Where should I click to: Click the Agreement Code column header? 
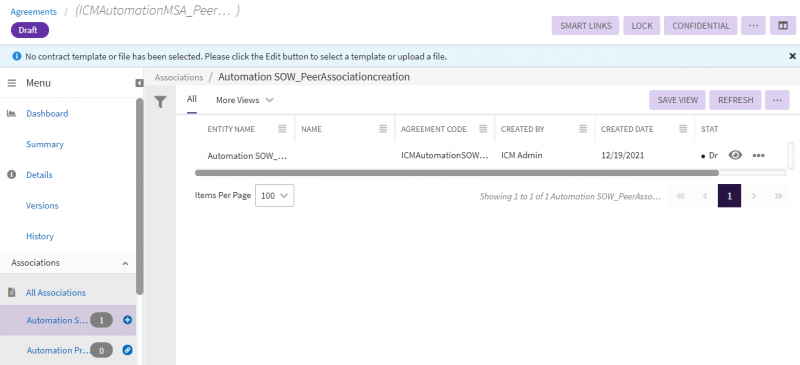pos(434,129)
